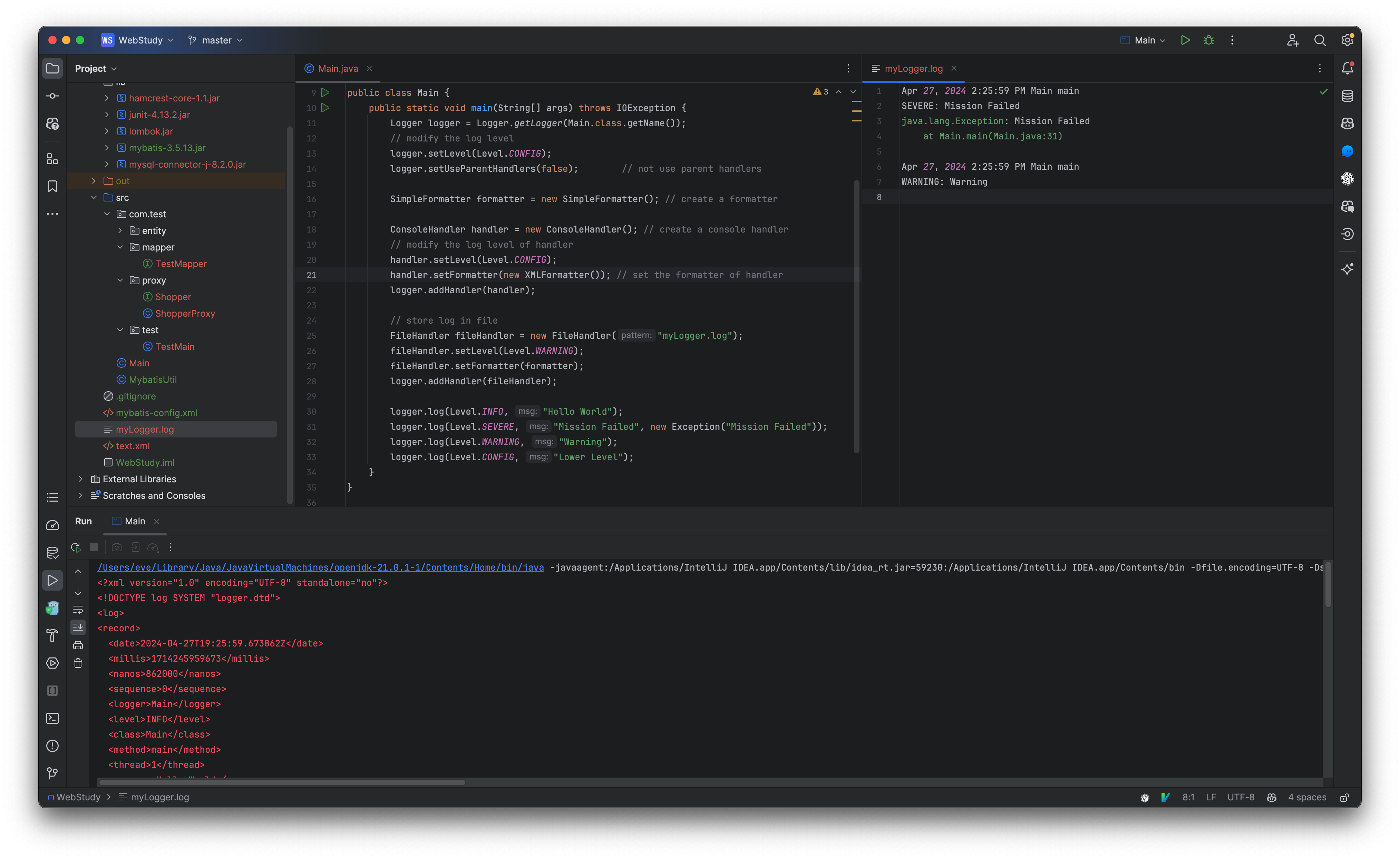This screenshot has height=859, width=1400.
Task: Open the Terminal tool window
Action: tap(52, 718)
